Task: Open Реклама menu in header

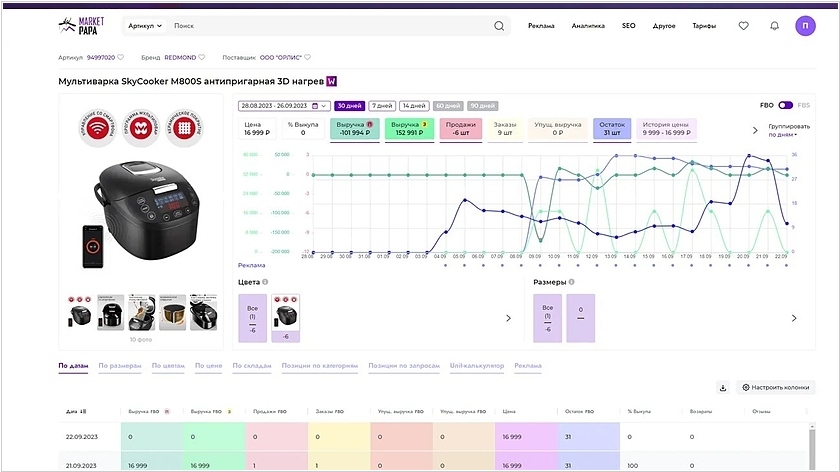Action: 541,26
